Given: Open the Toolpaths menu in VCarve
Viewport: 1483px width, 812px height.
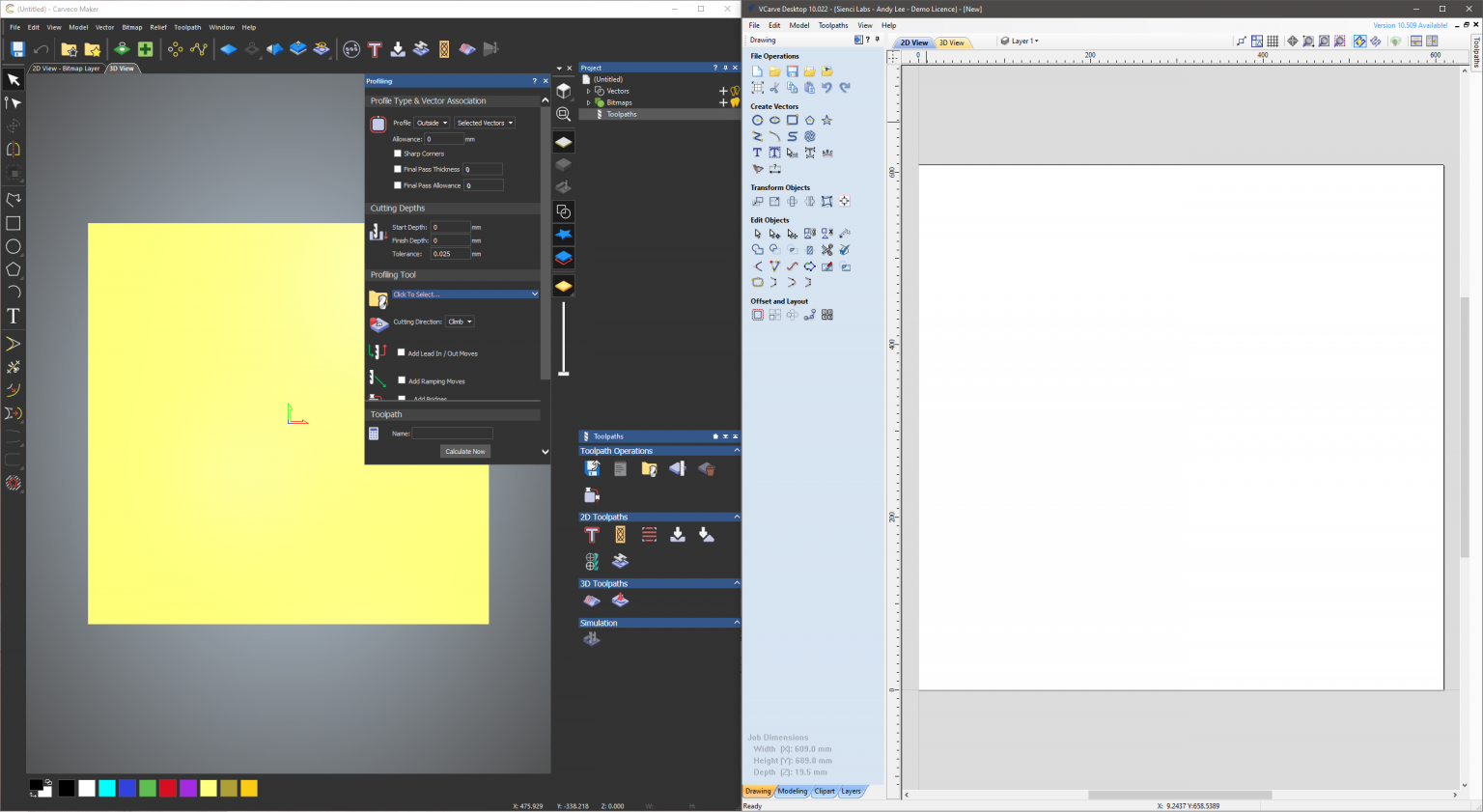Looking at the screenshot, I should [x=832, y=25].
